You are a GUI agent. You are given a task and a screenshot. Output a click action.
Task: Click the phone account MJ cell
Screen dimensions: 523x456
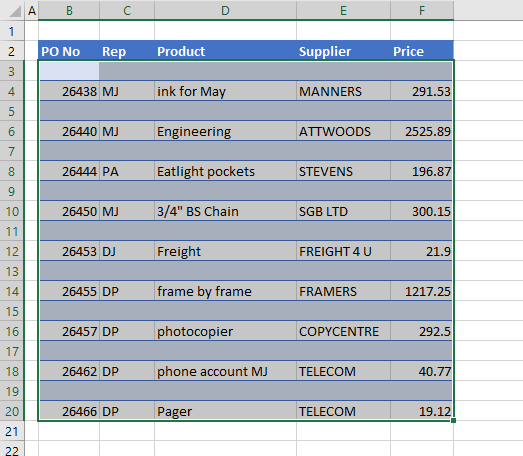click(x=225, y=372)
